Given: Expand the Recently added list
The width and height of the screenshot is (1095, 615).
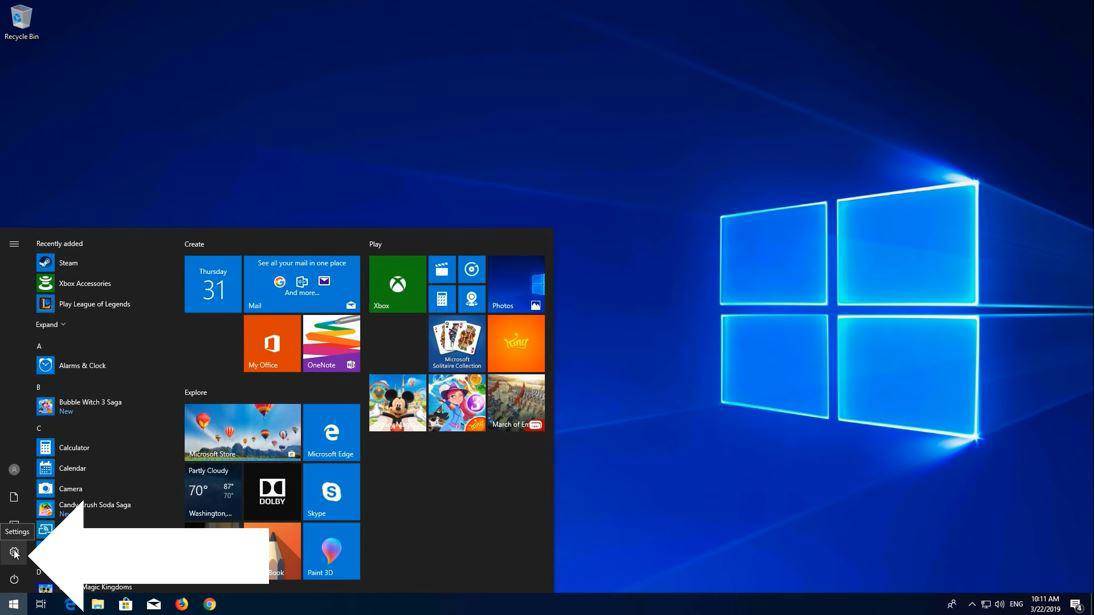Looking at the screenshot, I should 51,324.
